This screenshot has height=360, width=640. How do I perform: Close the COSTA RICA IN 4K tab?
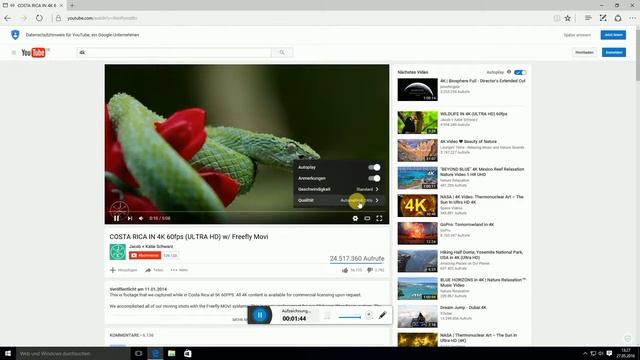tap(61, 5)
